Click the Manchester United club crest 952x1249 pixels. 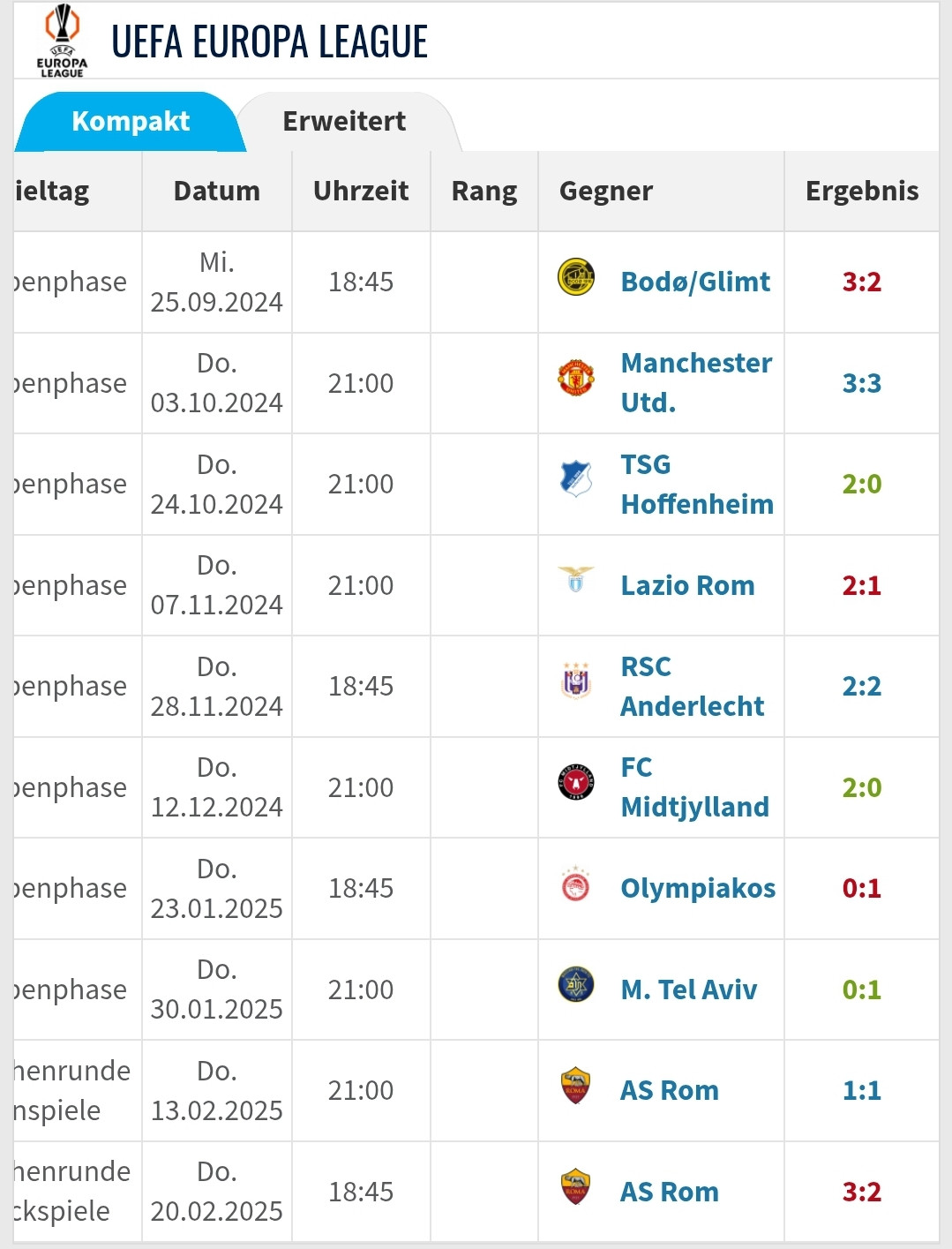tap(576, 378)
